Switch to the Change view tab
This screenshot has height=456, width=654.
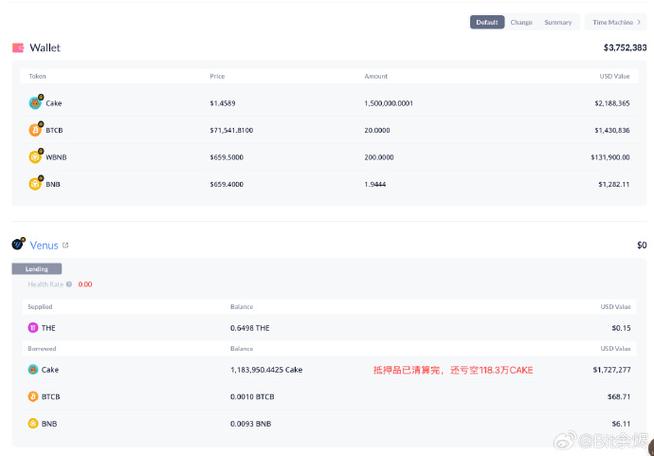coord(521,22)
